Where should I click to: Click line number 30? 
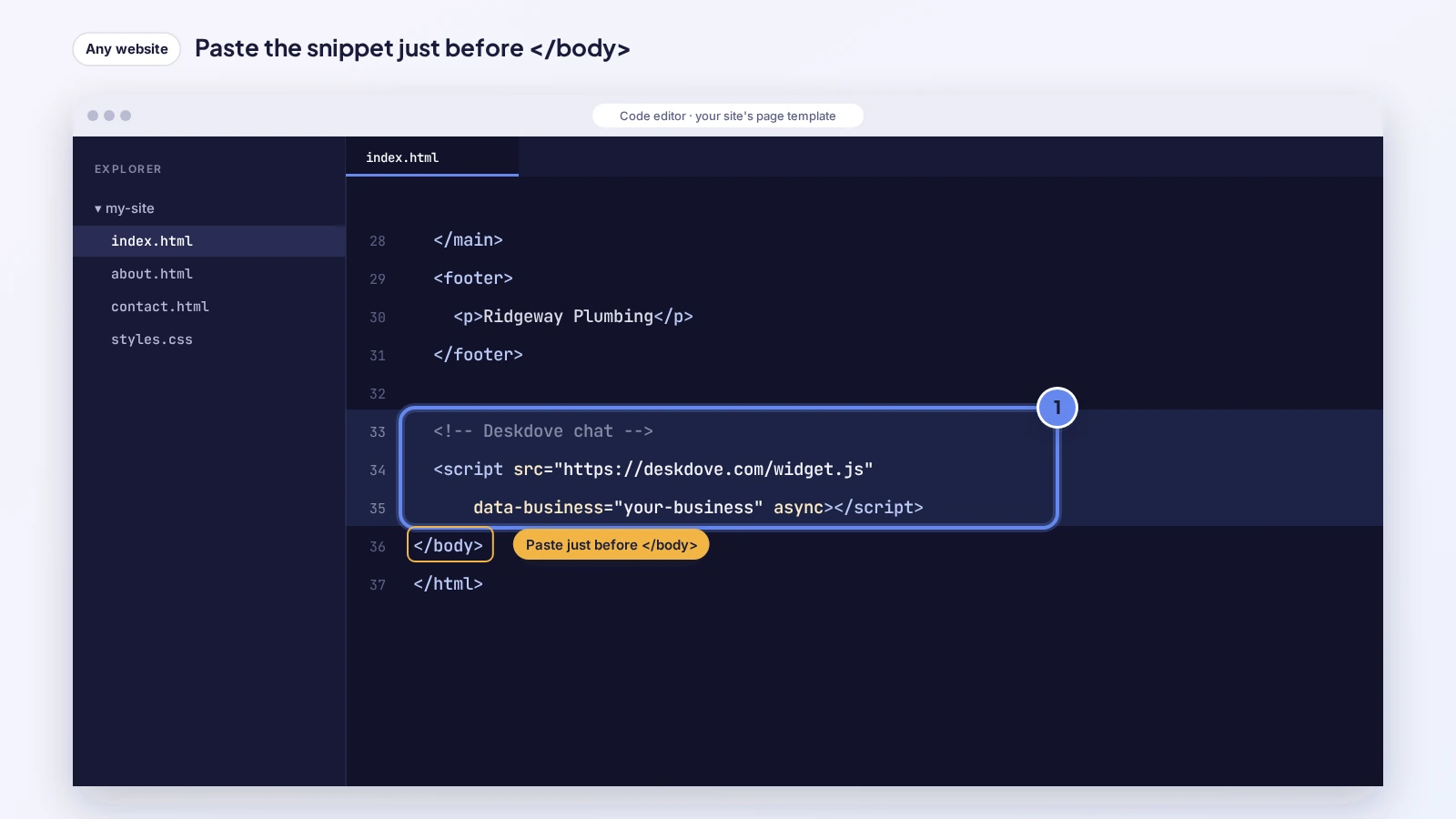tap(378, 318)
